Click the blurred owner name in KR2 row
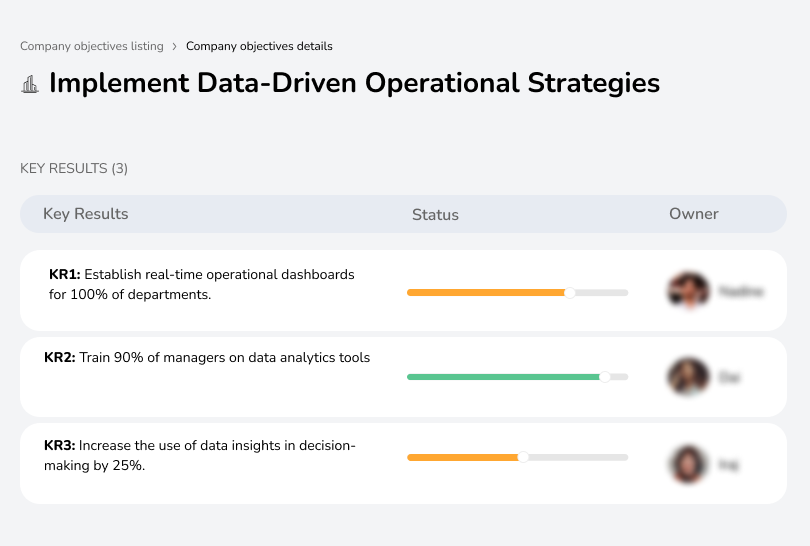 coord(730,378)
